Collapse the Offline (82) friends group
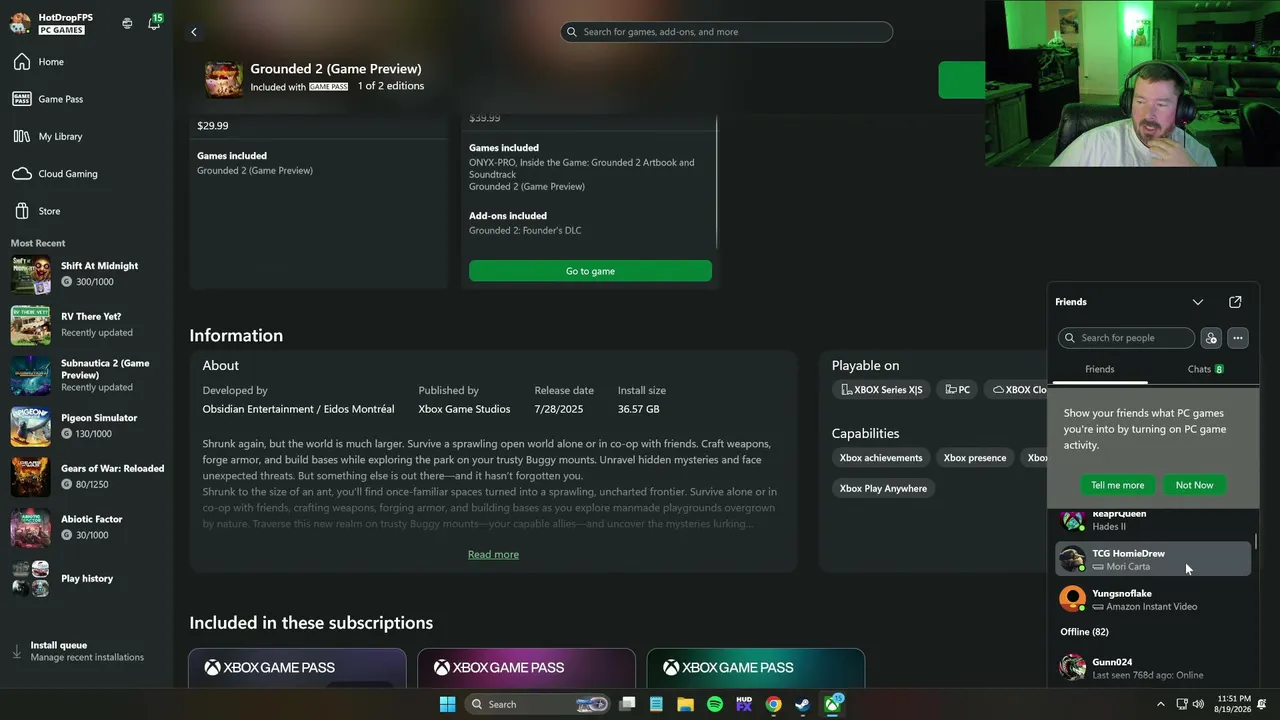 (x=1084, y=632)
